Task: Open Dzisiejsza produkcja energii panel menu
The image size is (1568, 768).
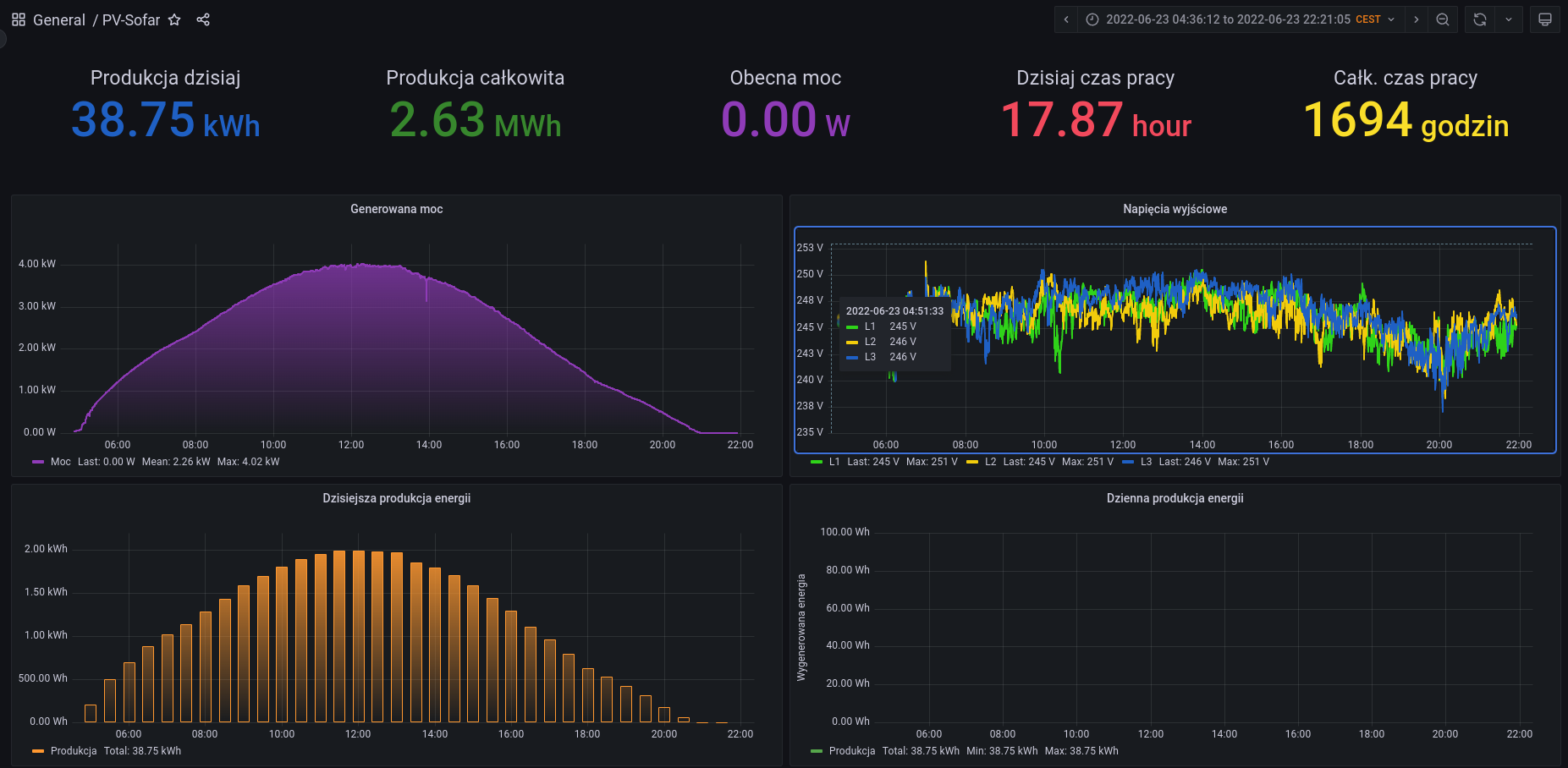Action: pyautogui.click(x=397, y=498)
